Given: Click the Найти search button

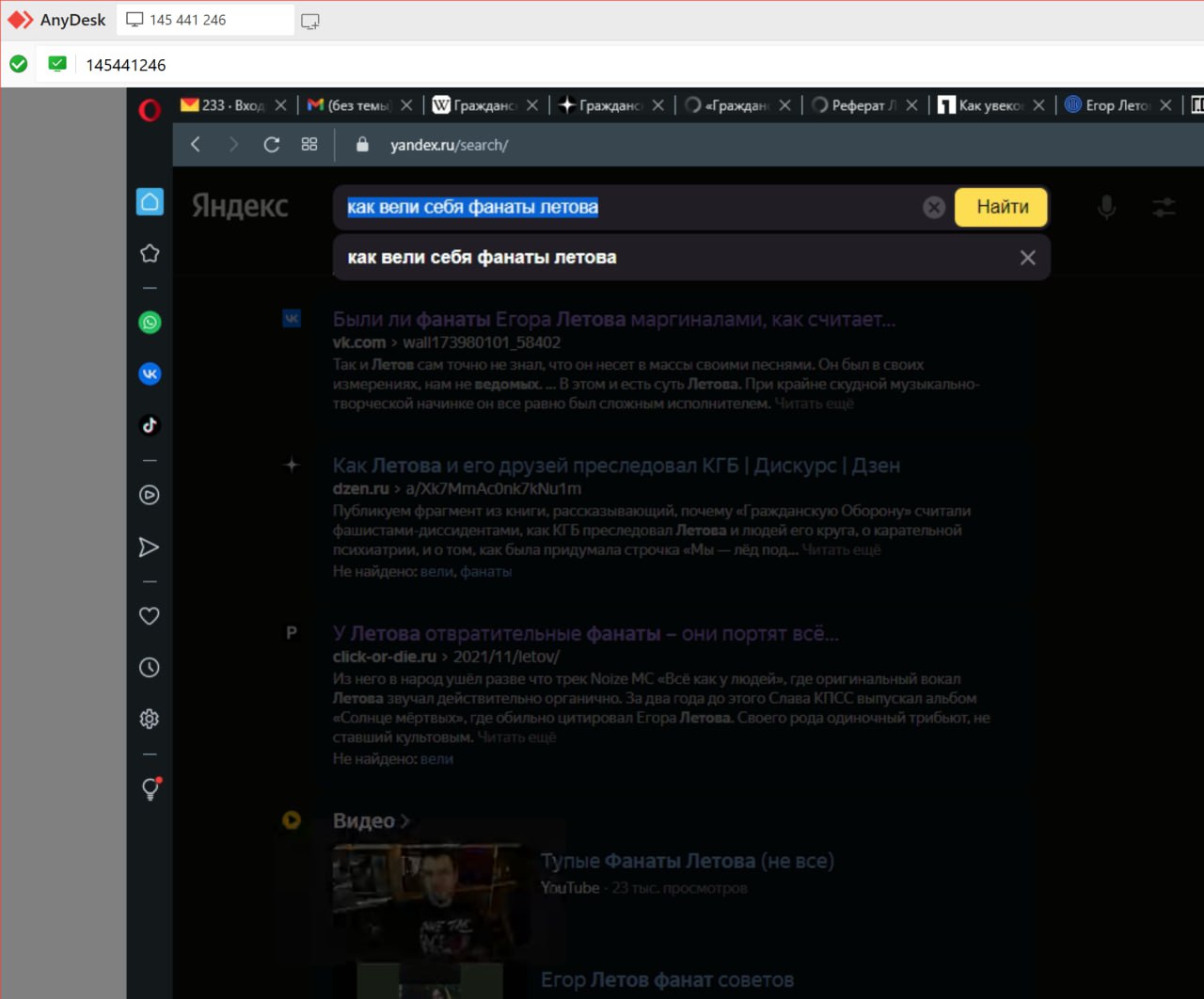Looking at the screenshot, I should tap(1002, 207).
